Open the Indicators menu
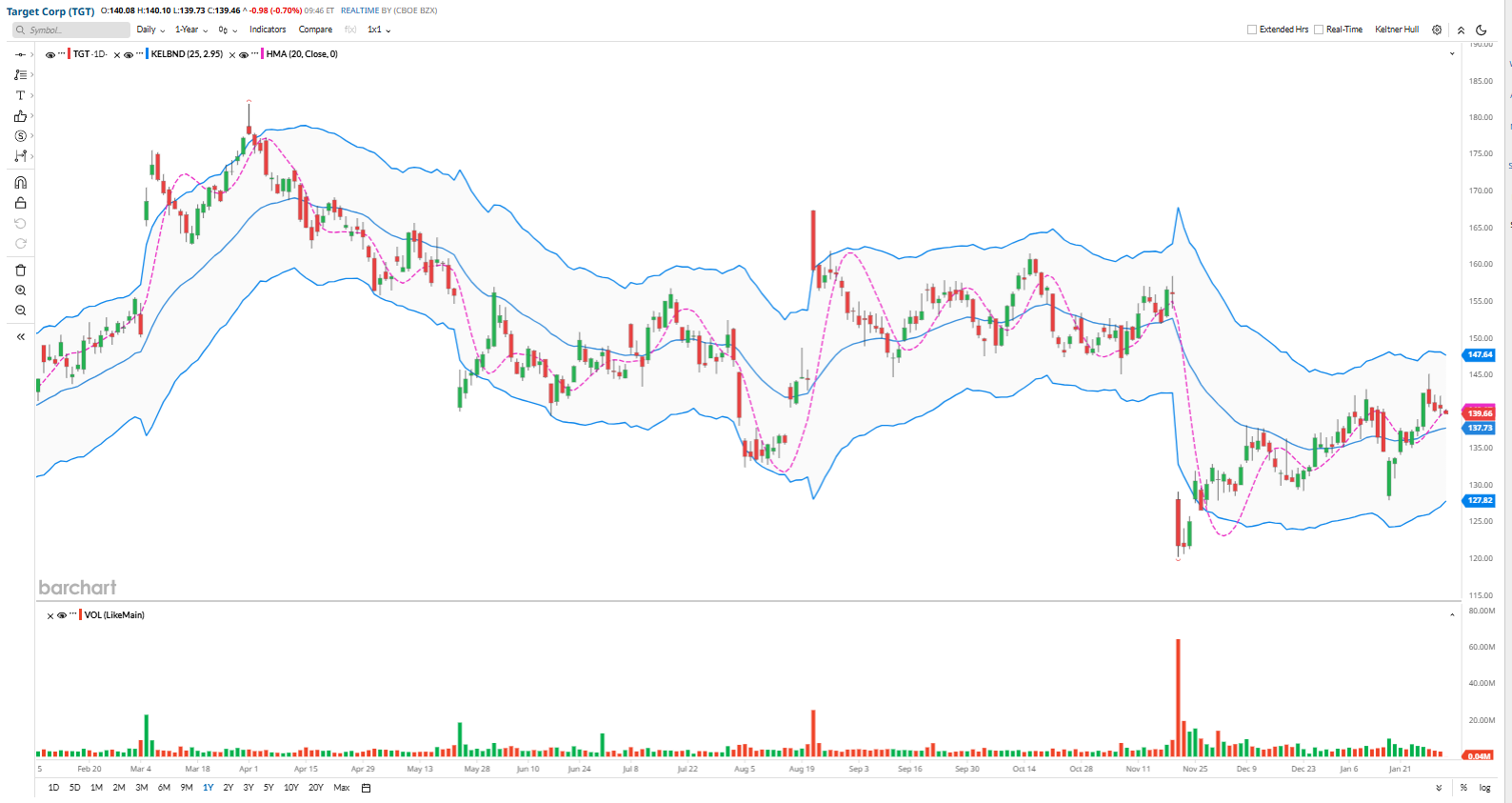 [268, 30]
